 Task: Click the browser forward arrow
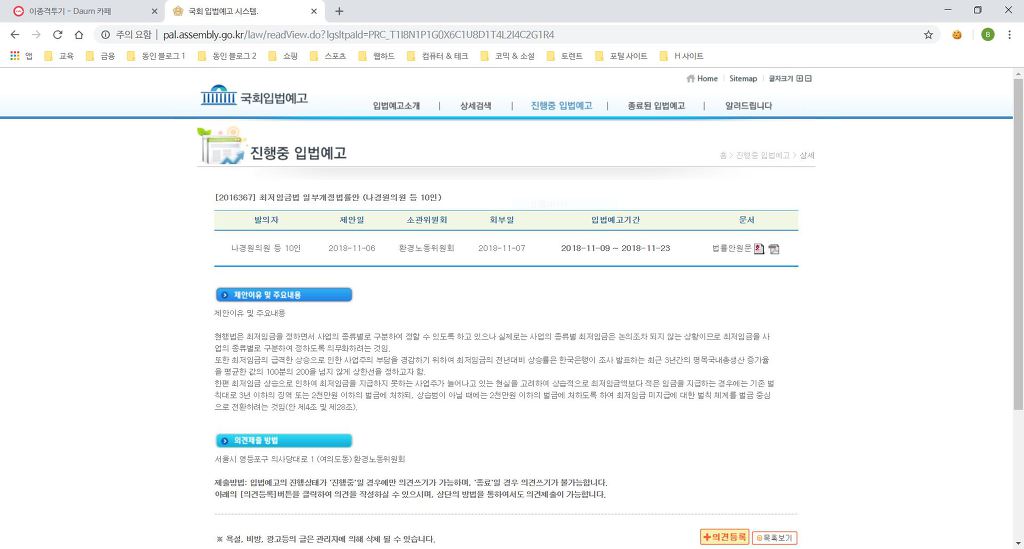click(x=36, y=35)
